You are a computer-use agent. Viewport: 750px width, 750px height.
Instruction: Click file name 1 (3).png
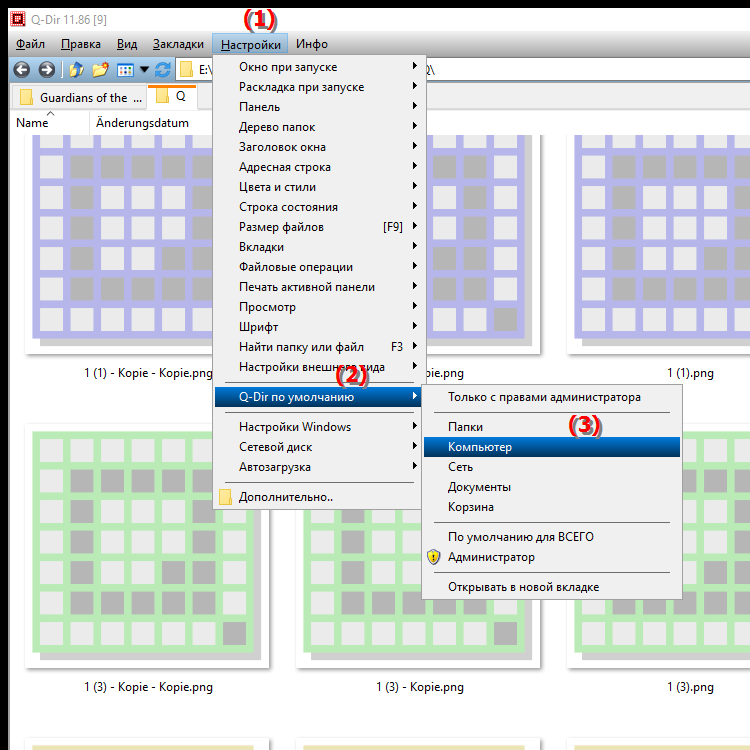pyautogui.click(x=690, y=687)
